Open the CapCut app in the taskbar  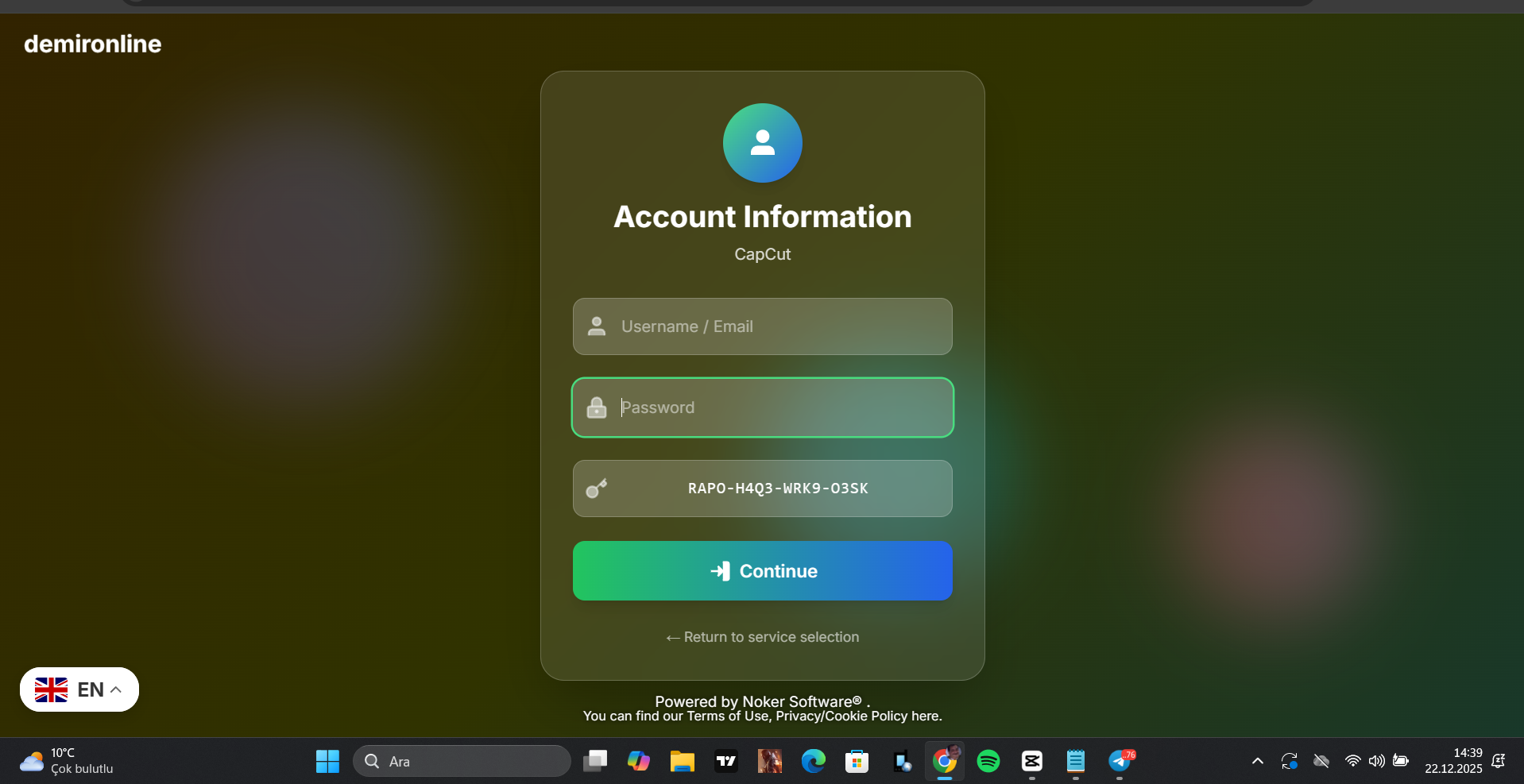coord(1032,761)
